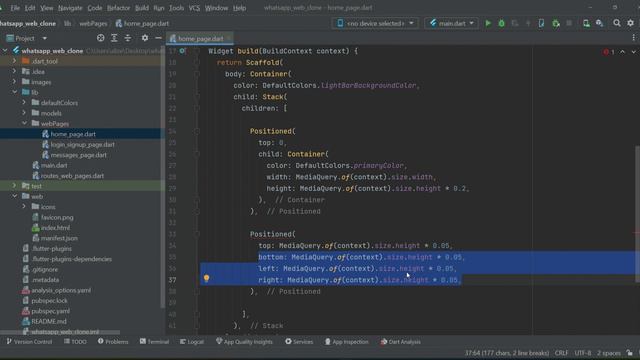Click the editor vertical scrollbar
Image resolution: width=640 pixels, height=360 pixels.
pyautogui.click(x=637, y=214)
